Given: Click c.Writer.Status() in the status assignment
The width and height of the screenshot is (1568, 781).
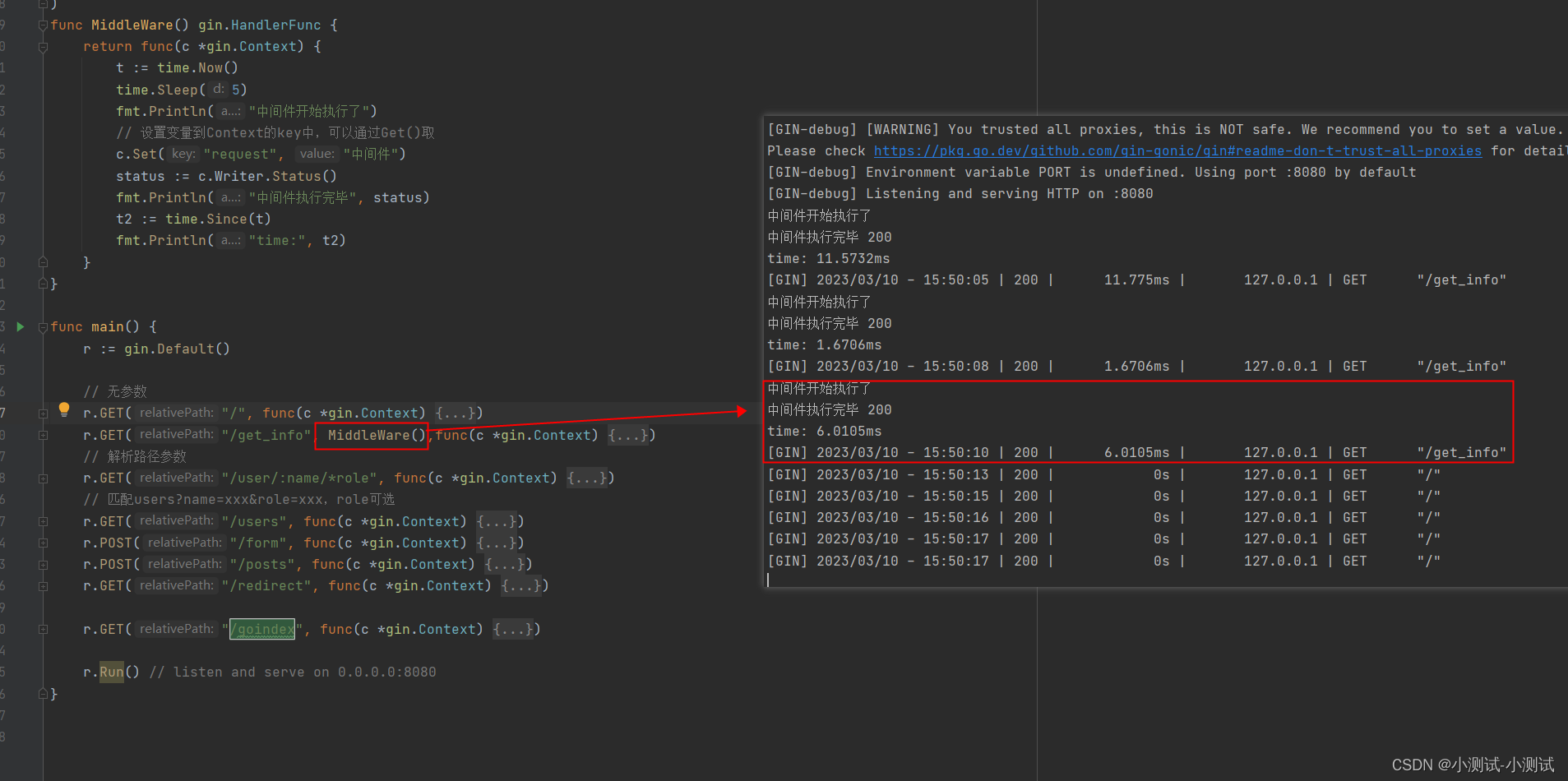Looking at the screenshot, I should pyautogui.click(x=267, y=176).
